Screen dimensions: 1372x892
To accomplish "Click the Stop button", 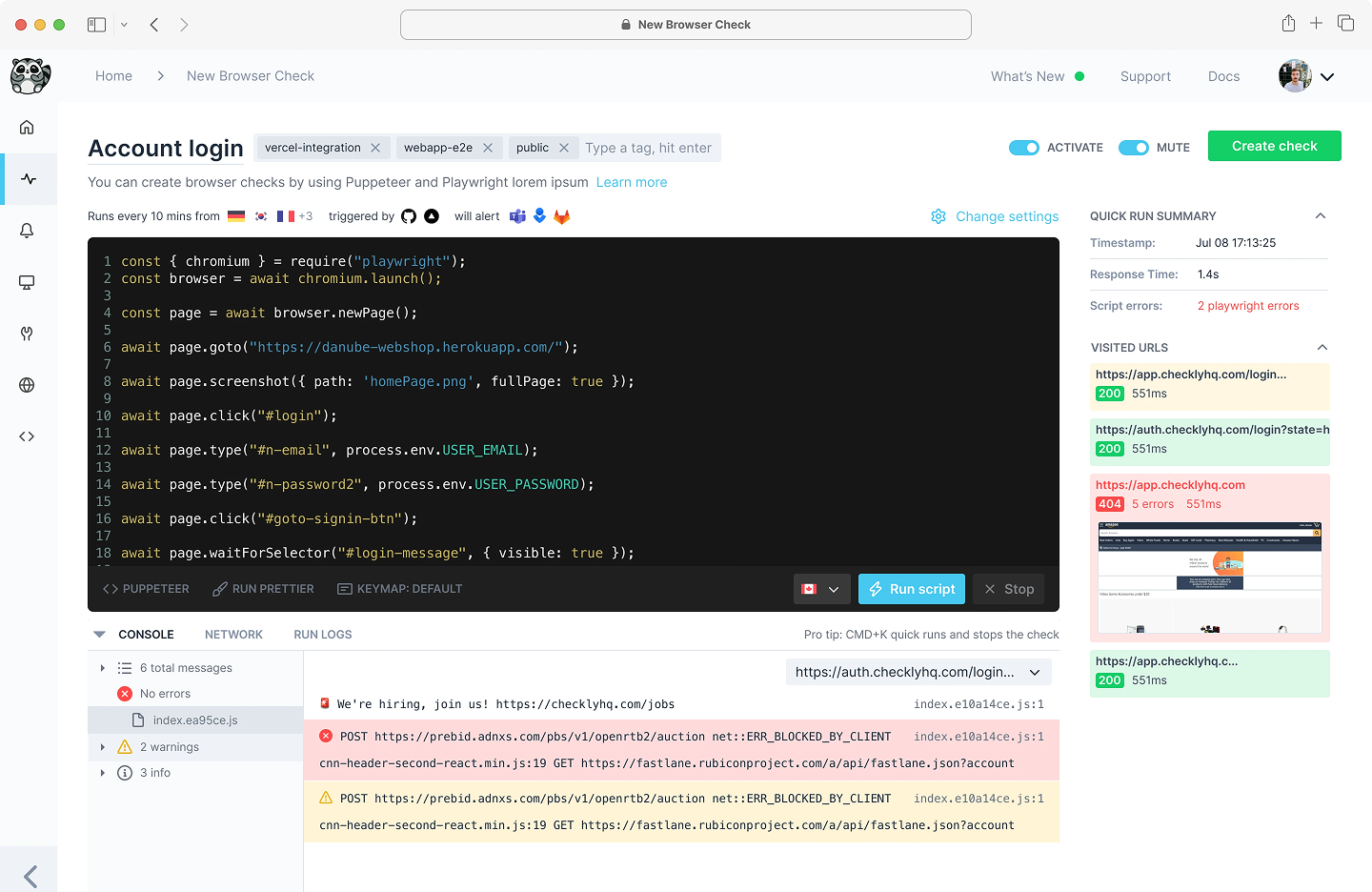I will coord(1008,589).
